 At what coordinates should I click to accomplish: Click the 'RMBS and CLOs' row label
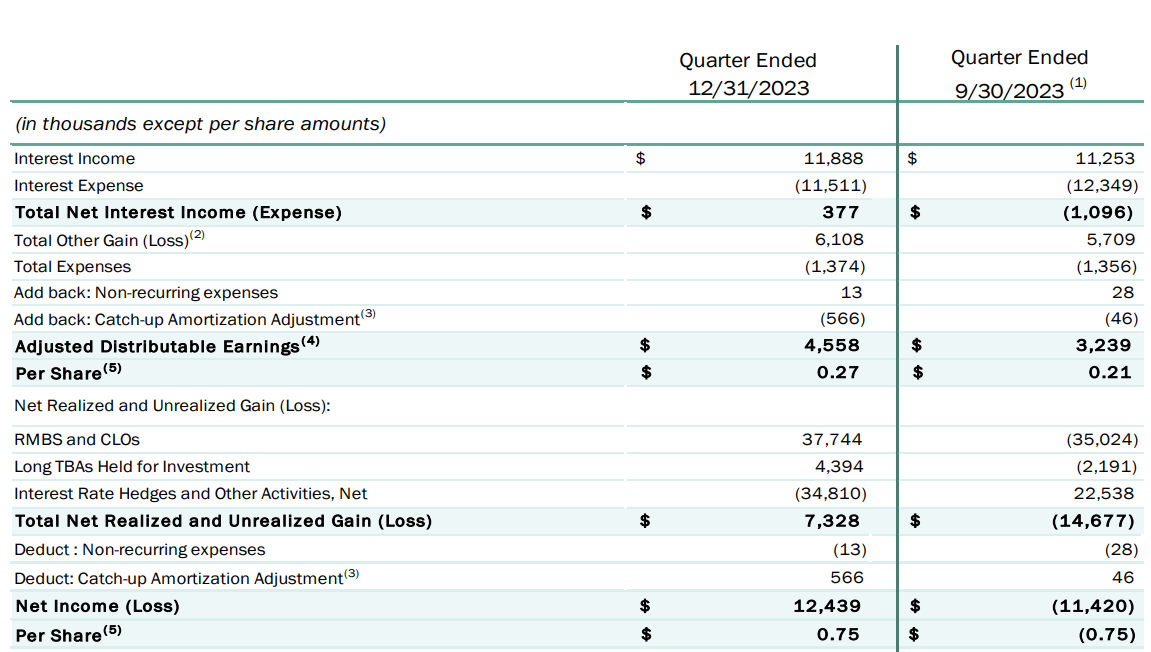coord(77,440)
